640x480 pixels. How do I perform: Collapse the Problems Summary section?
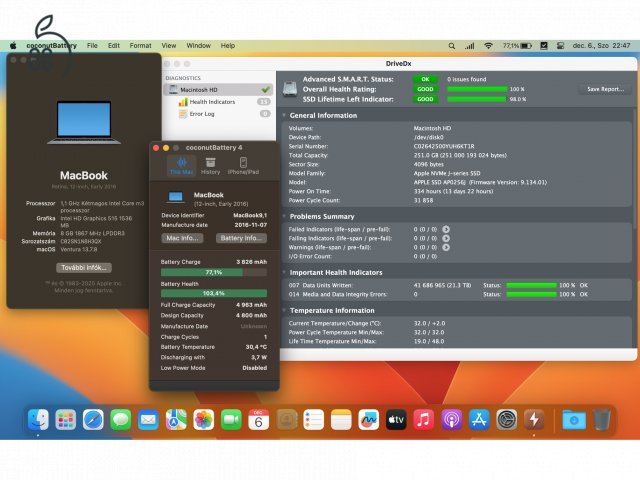tap(284, 216)
